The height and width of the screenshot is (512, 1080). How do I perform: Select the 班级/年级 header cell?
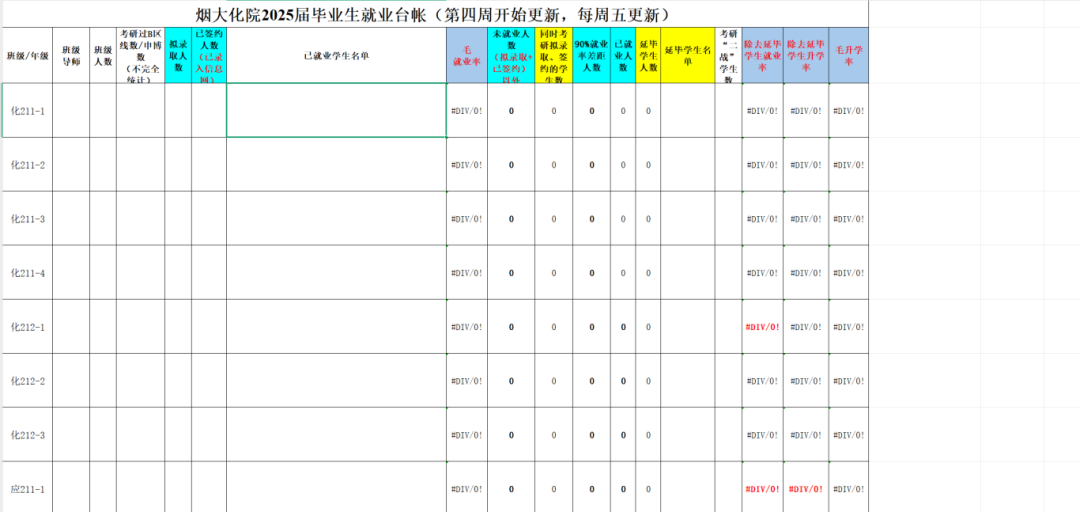point(27,55)
